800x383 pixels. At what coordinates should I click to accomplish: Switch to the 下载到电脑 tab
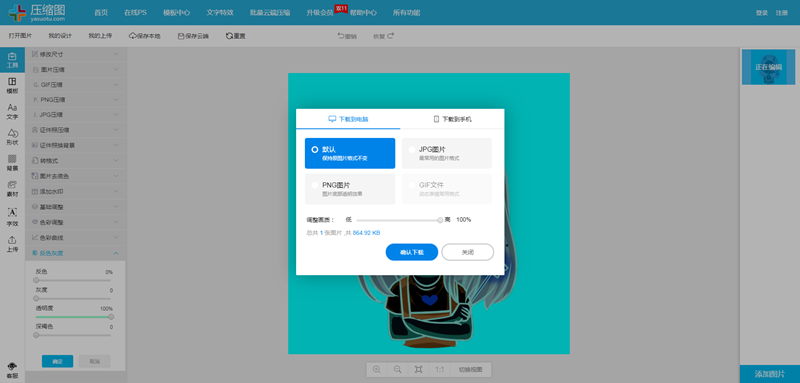(x=348, y=119)
